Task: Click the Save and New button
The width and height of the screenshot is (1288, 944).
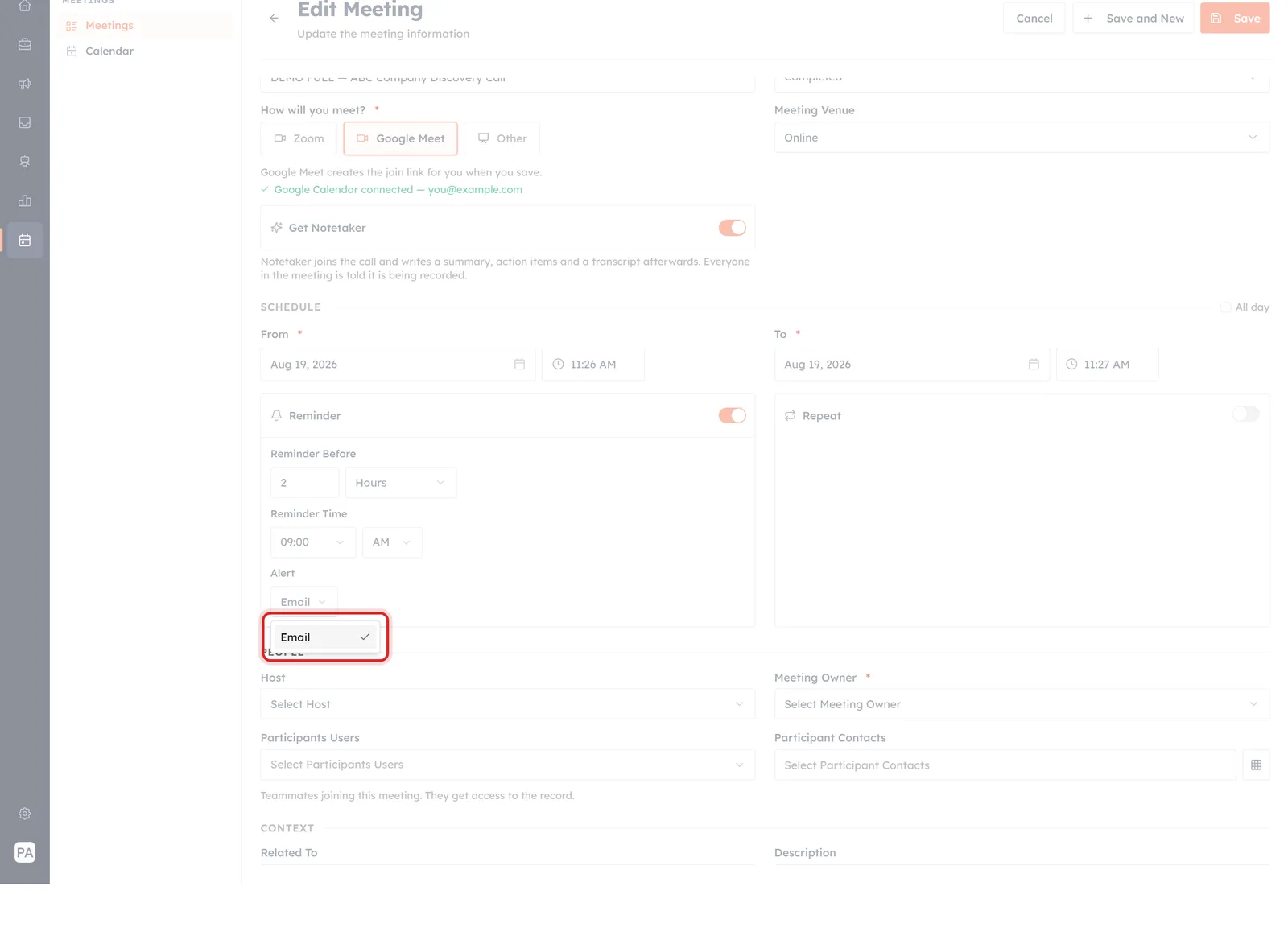Action: coord(1133,18)
